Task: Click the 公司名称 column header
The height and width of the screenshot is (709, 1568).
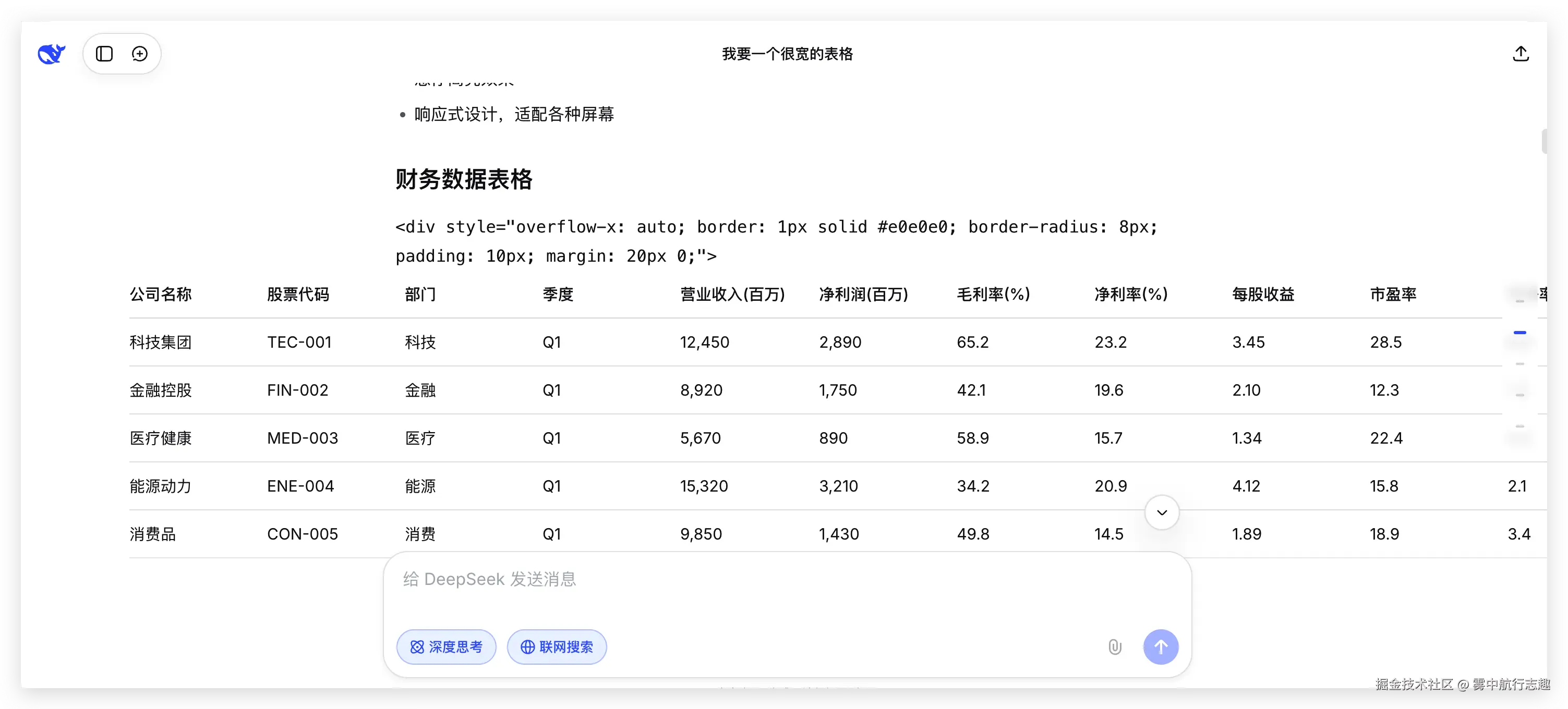Action: click(161, 295)
